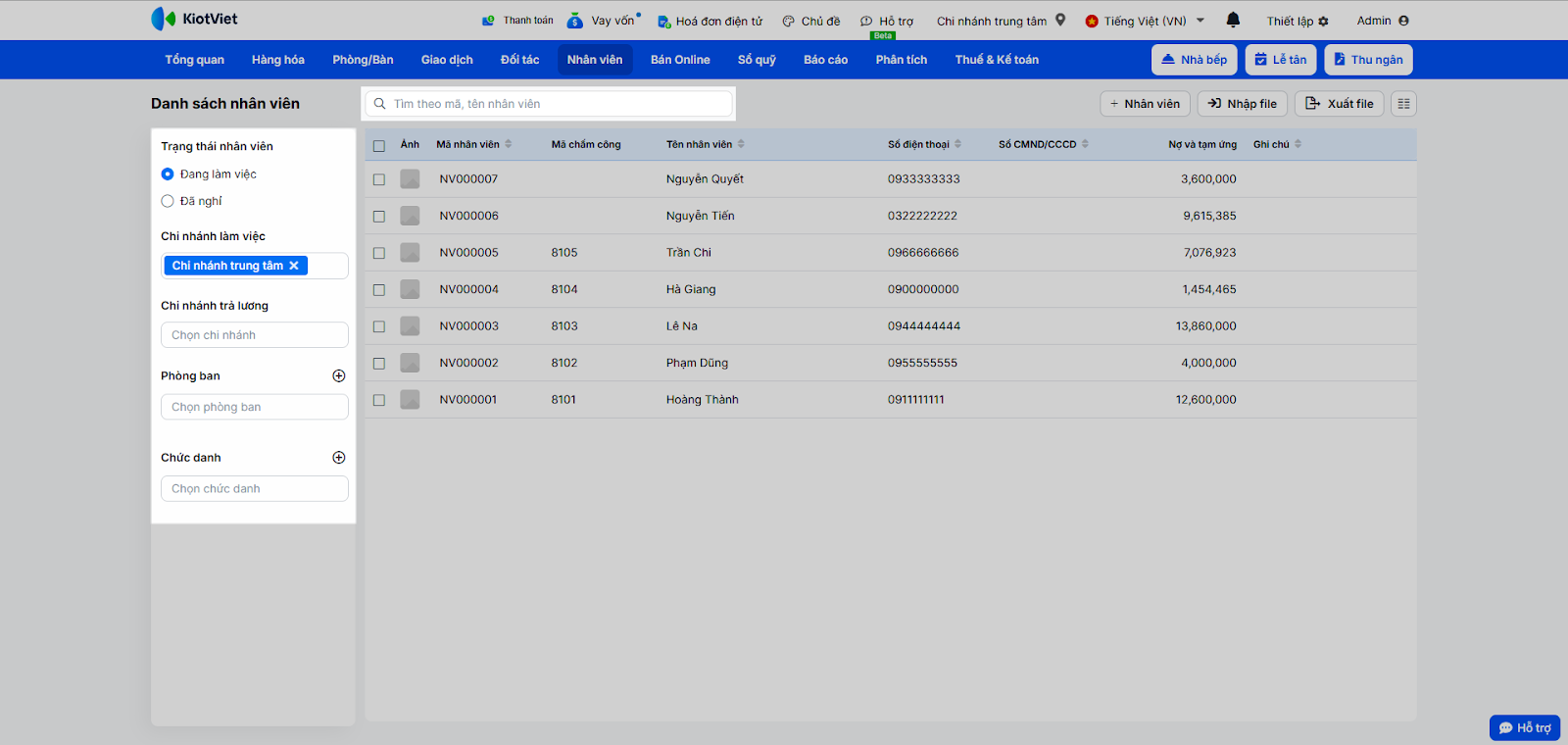The height and width of the screenshot is (745, 1568).
Task: Sort by Ghi chú column arrows
Action: [1298, 144]
